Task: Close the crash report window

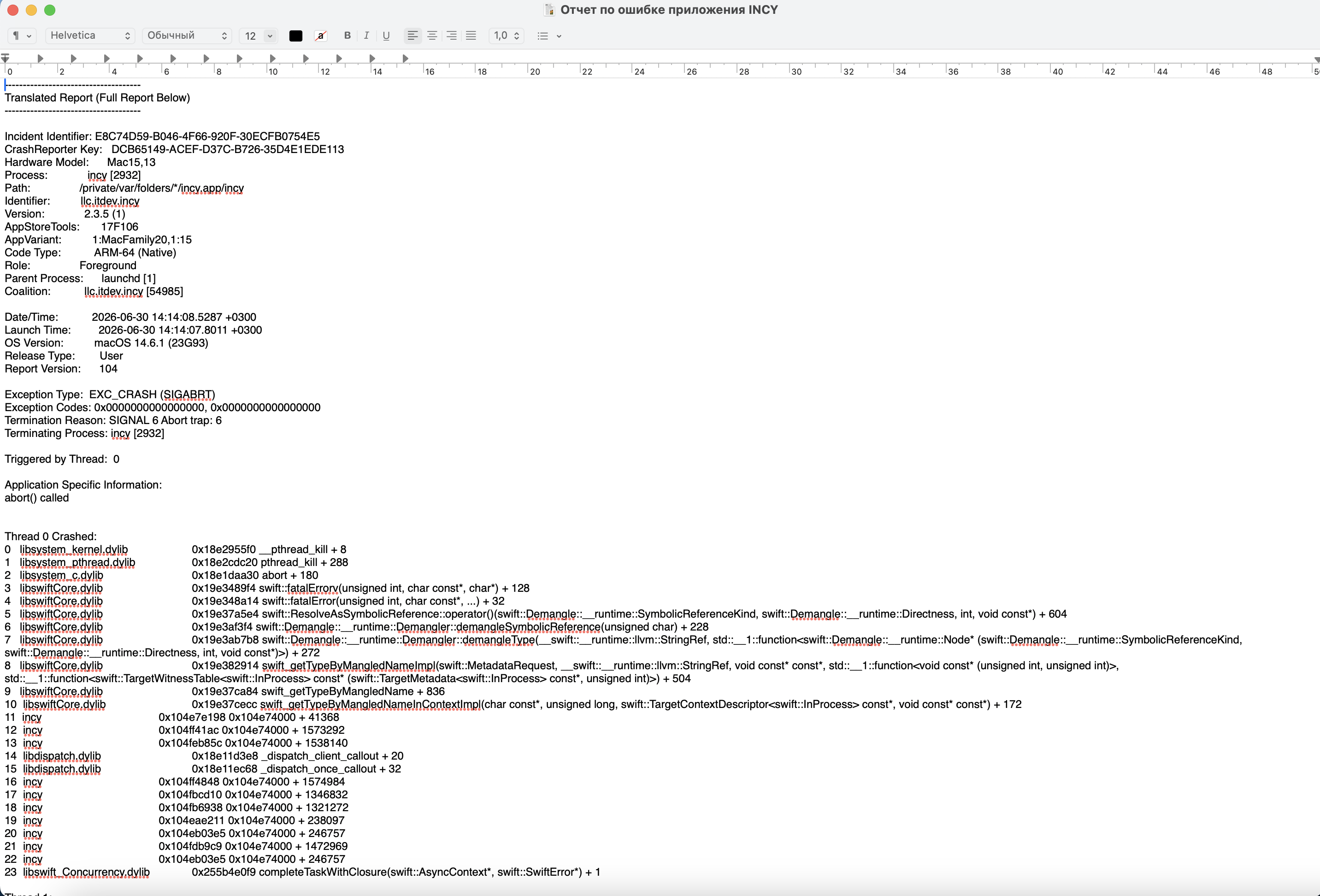Action: pos(13,10)
